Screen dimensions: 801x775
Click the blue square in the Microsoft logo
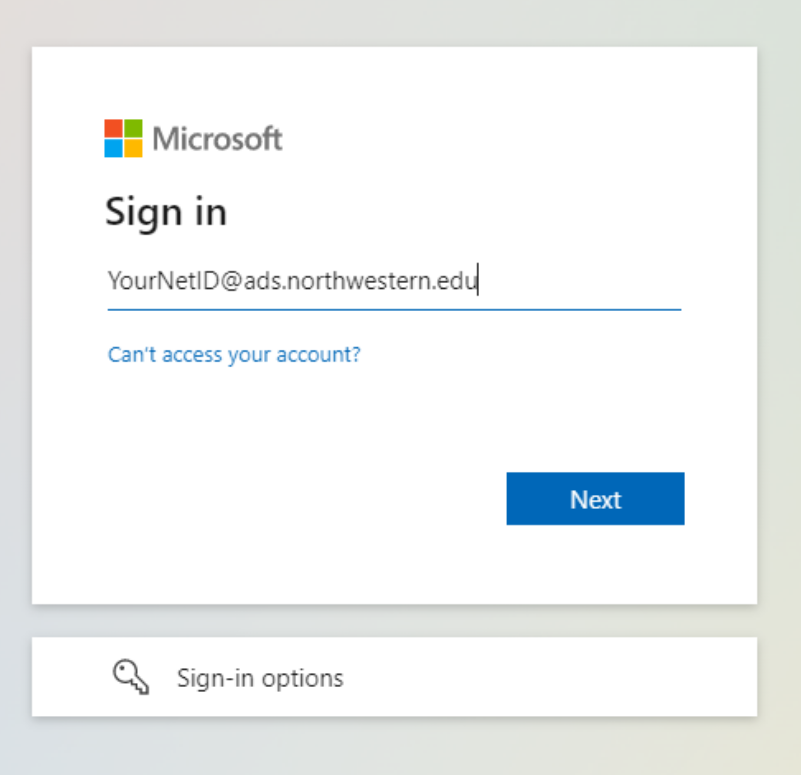(x=113, y=148)
